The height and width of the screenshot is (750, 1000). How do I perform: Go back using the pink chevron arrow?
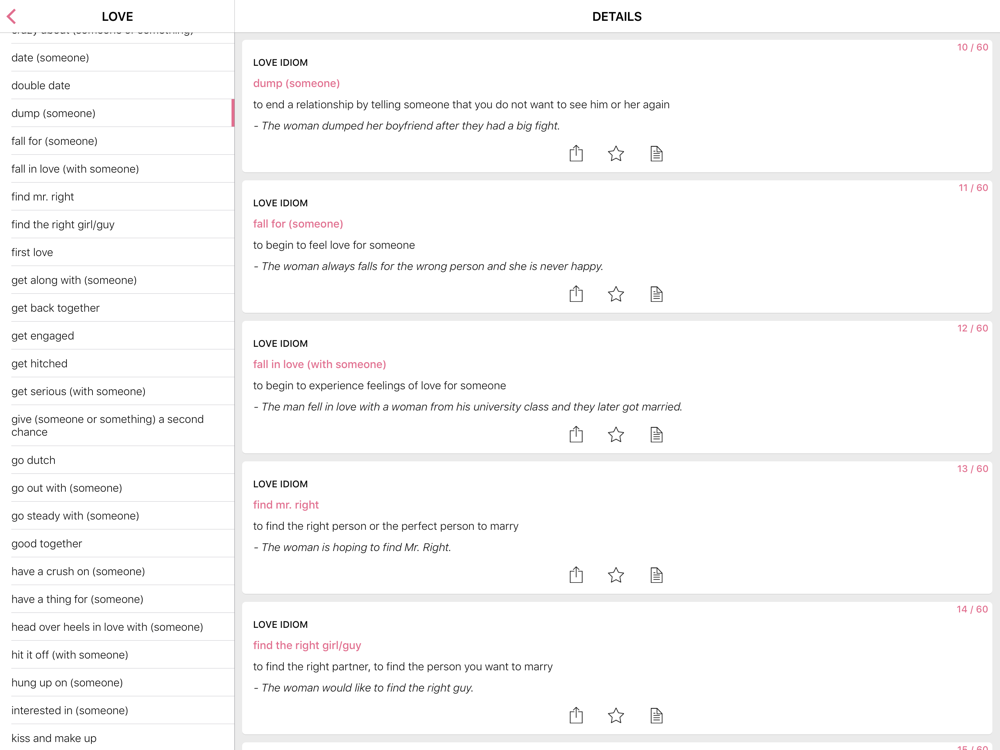(12, 16)
